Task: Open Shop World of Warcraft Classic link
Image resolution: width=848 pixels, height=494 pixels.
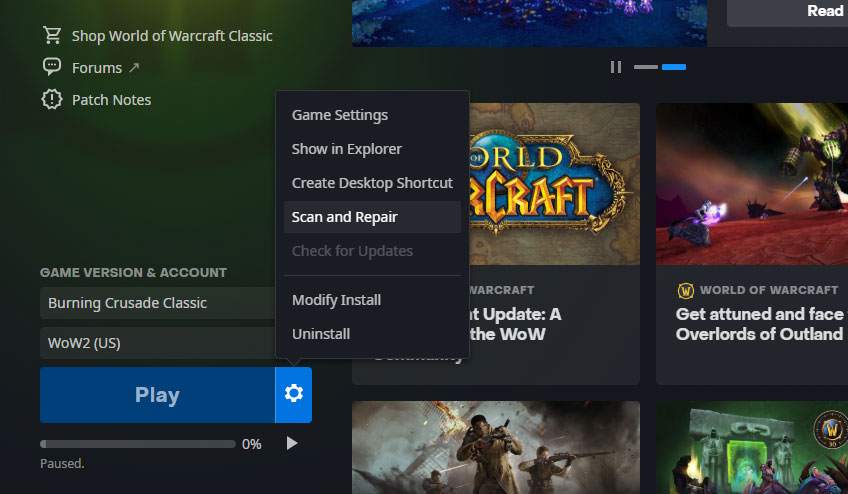Action: point(172,36)
